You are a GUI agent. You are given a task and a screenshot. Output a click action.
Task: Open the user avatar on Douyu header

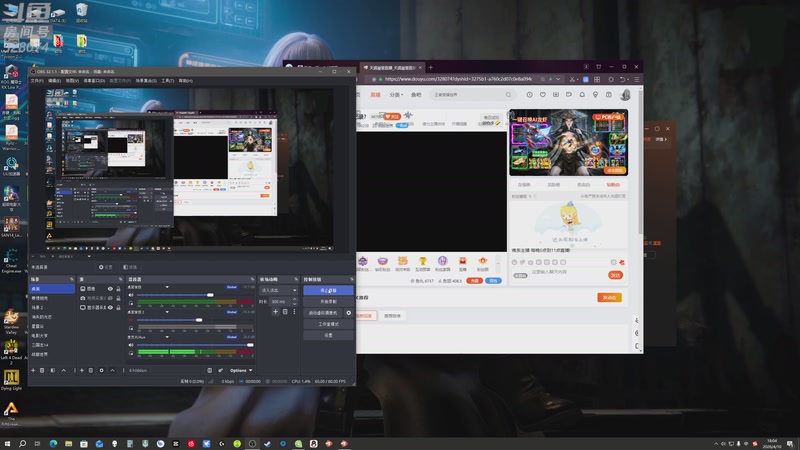coord(625,94)
